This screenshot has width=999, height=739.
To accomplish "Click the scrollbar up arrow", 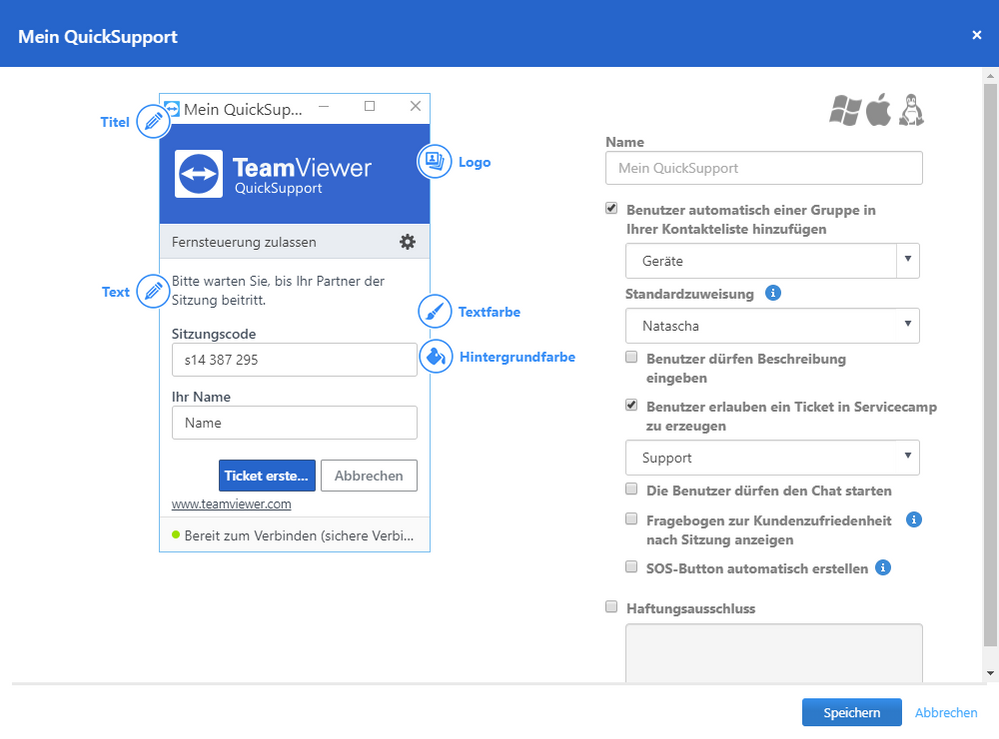I will pos(990,76).
